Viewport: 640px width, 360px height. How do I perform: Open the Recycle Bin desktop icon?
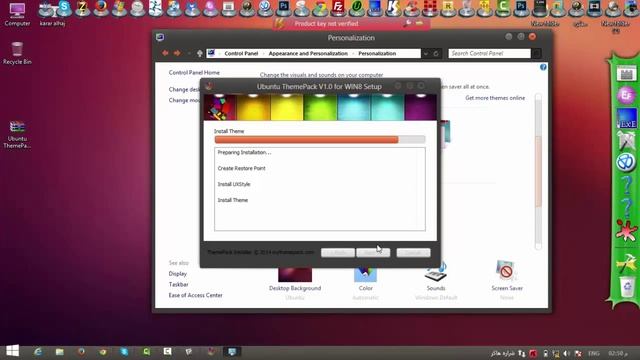tap(17, 53)
